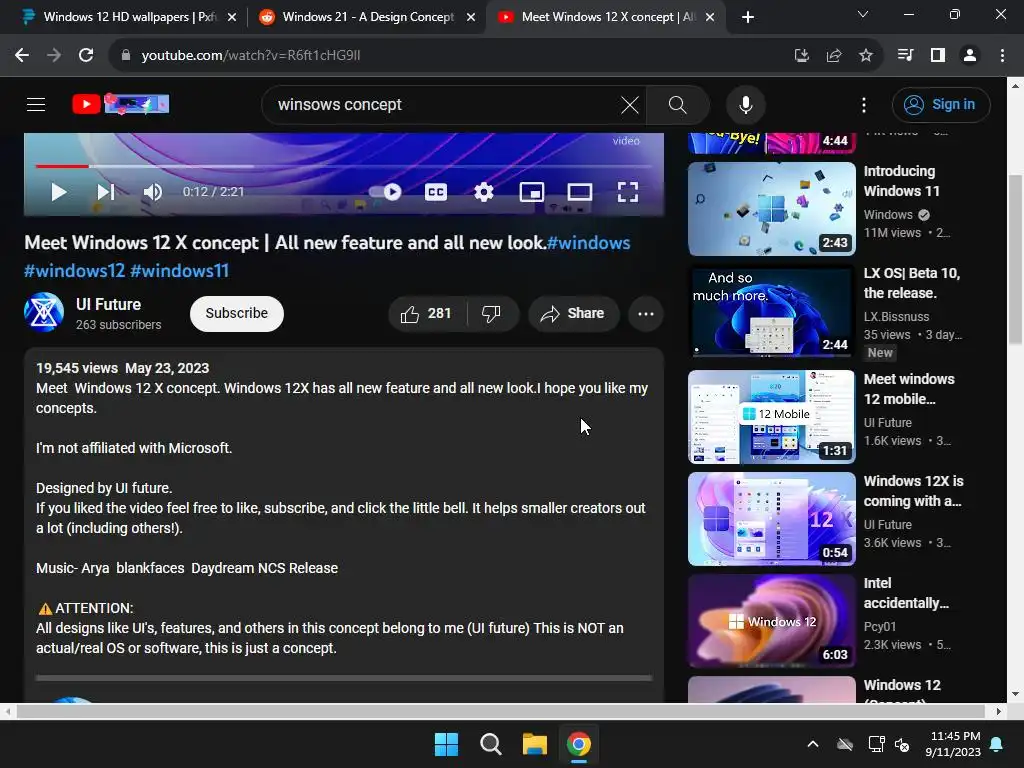Go to YouTube home logo
The image size is (1024, 768).
coord(120,104)
